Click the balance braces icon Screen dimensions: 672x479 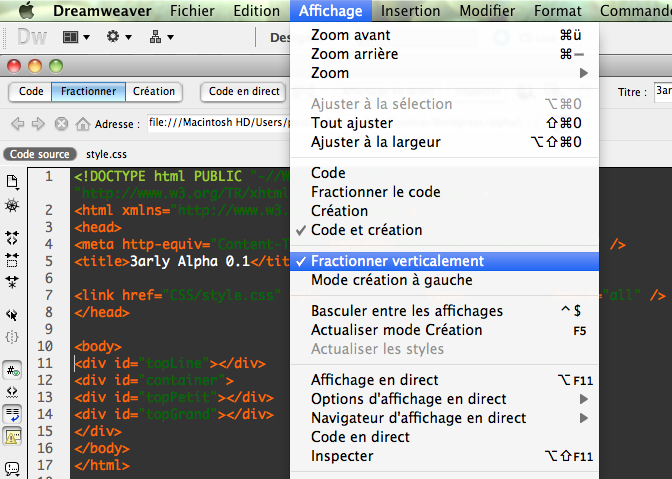tap(12, 337)
